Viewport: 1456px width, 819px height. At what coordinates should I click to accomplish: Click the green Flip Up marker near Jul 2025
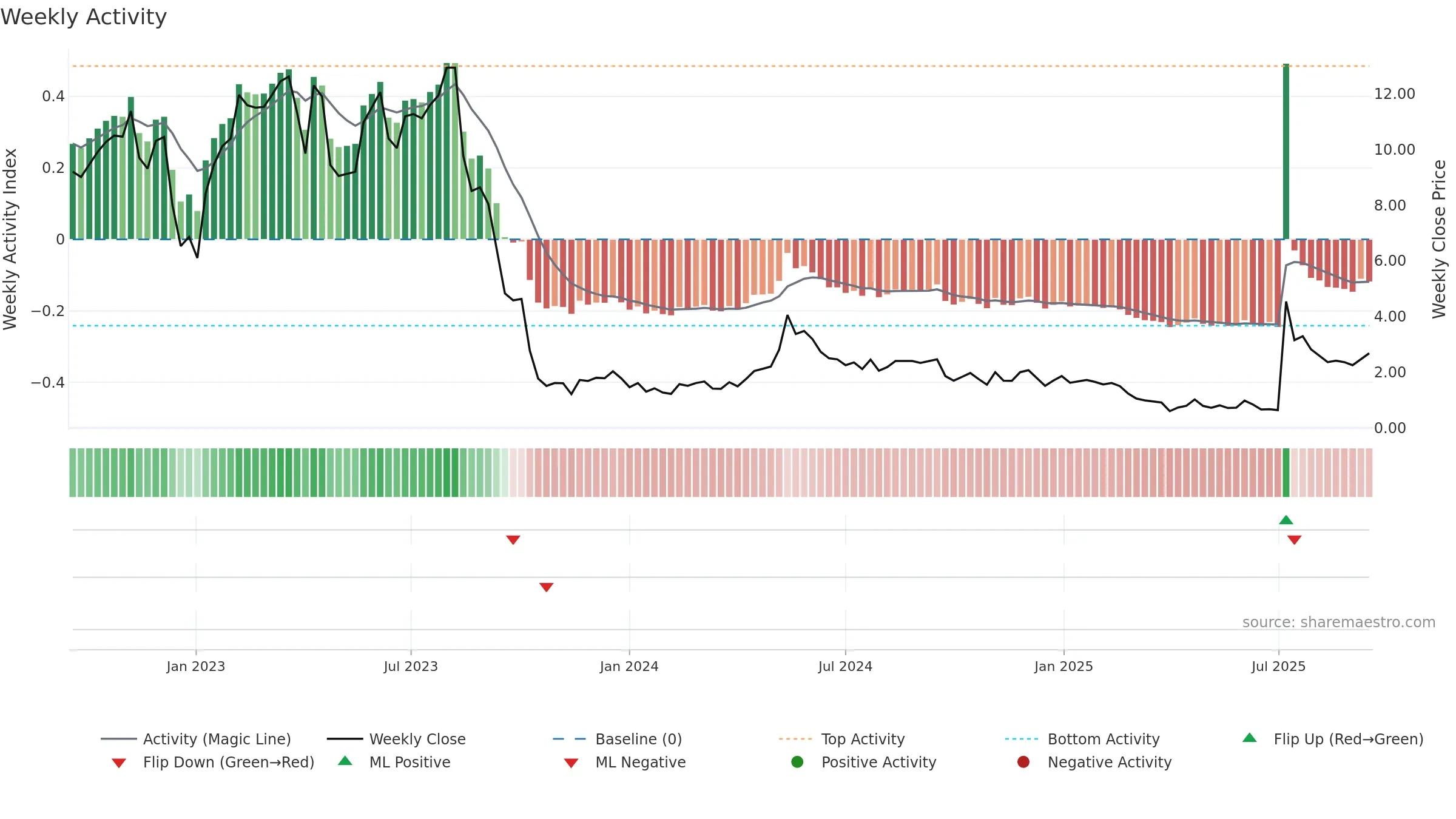1286,520
